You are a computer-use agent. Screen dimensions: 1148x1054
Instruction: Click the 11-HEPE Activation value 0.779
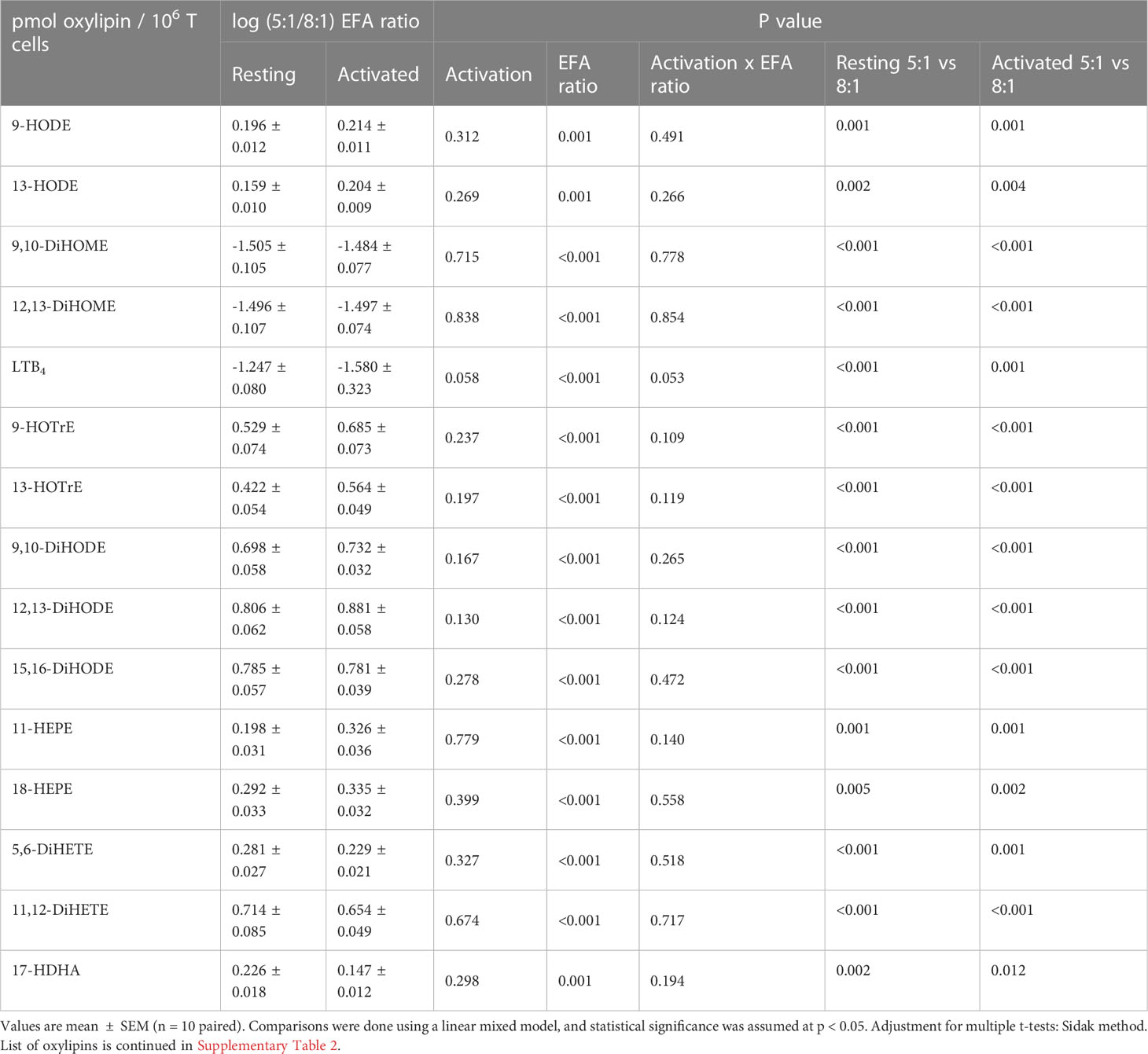[462, 740]
